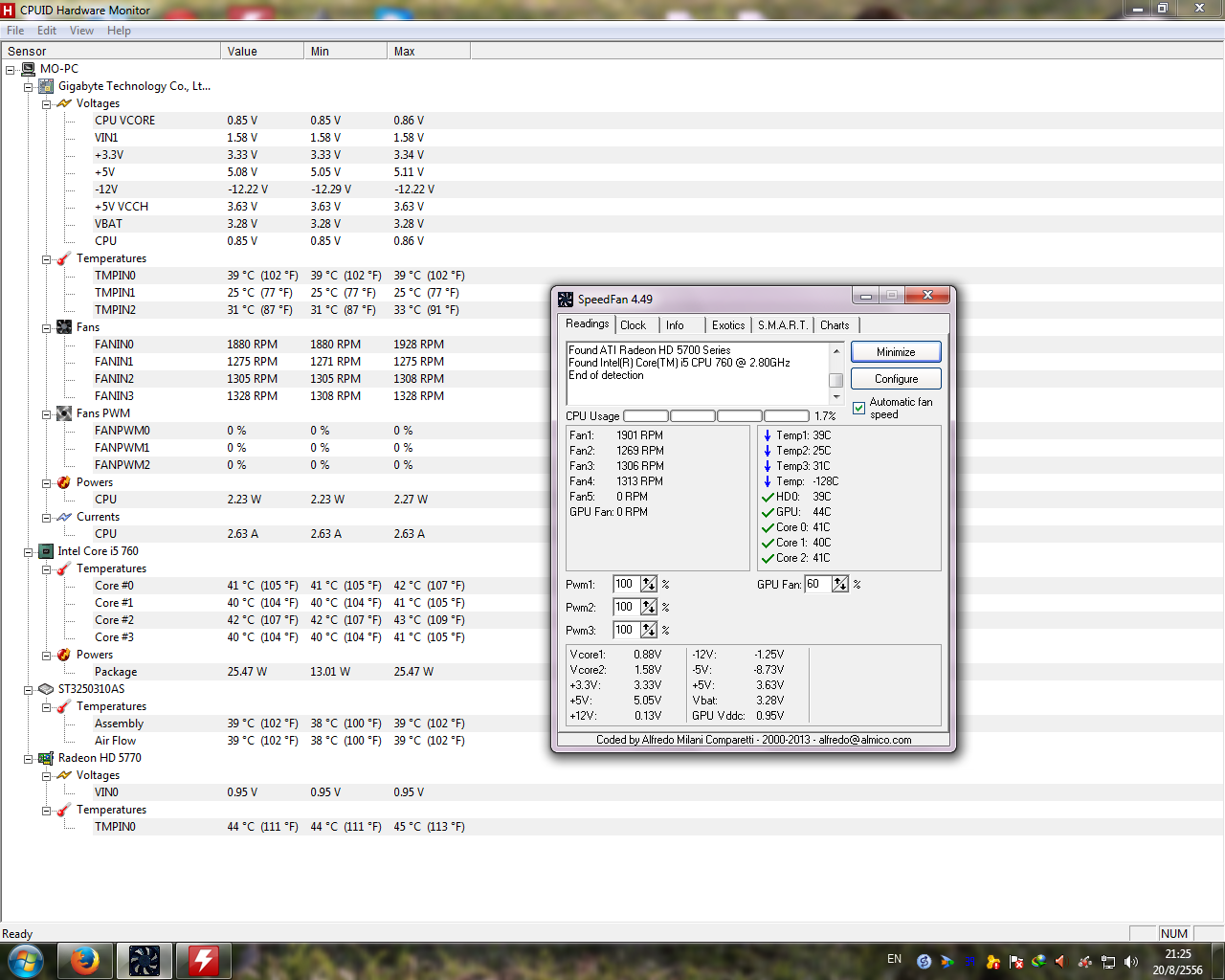Open the Windows Start orb
Image resolution: width=1225 pixels, height=980 pixels.
(x=25, y=960)
